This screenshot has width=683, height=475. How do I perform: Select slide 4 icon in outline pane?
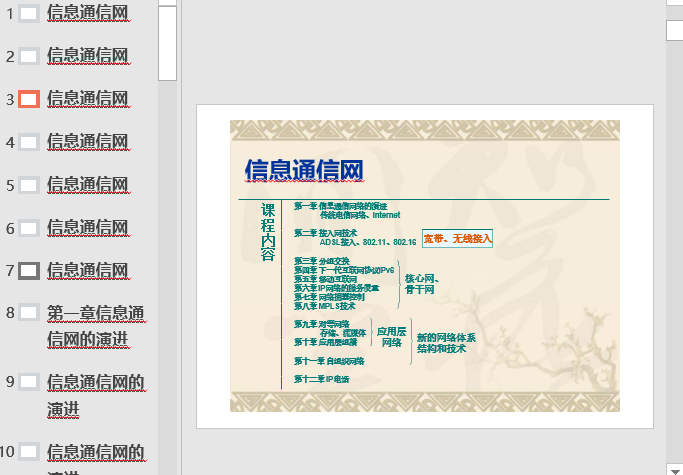[x=29, y=142]
